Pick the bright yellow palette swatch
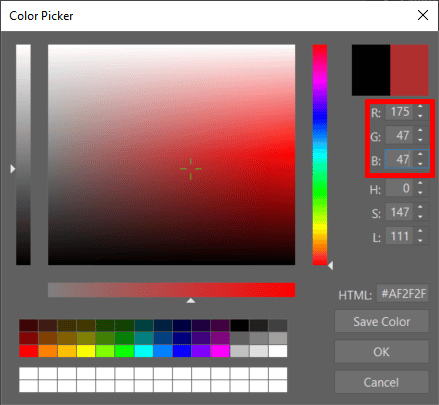This screenshot has height=405, width=439. [86, 351]
